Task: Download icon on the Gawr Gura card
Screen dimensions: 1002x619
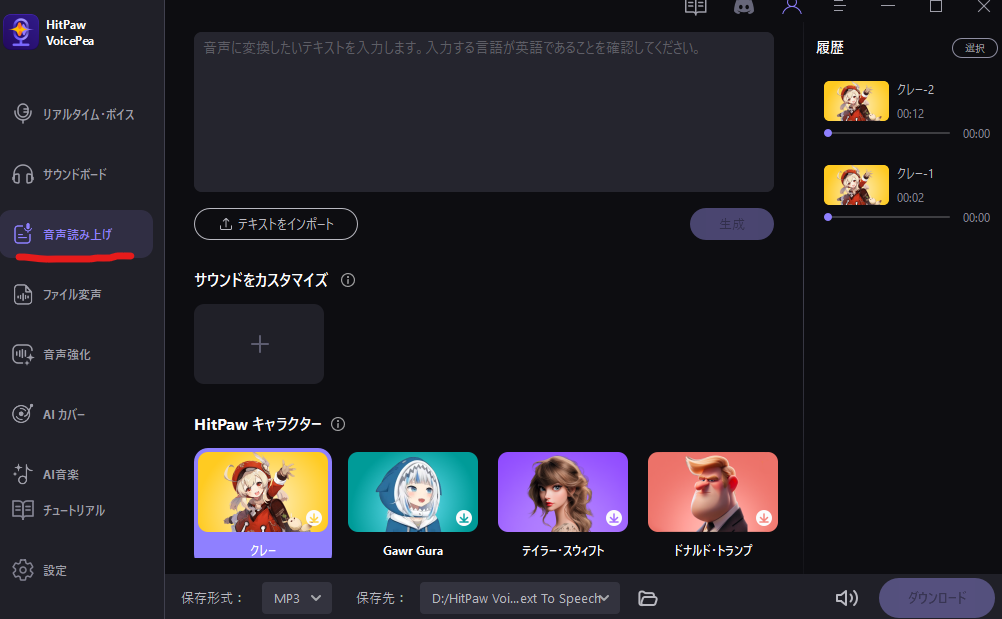Action: click(464, 517)
